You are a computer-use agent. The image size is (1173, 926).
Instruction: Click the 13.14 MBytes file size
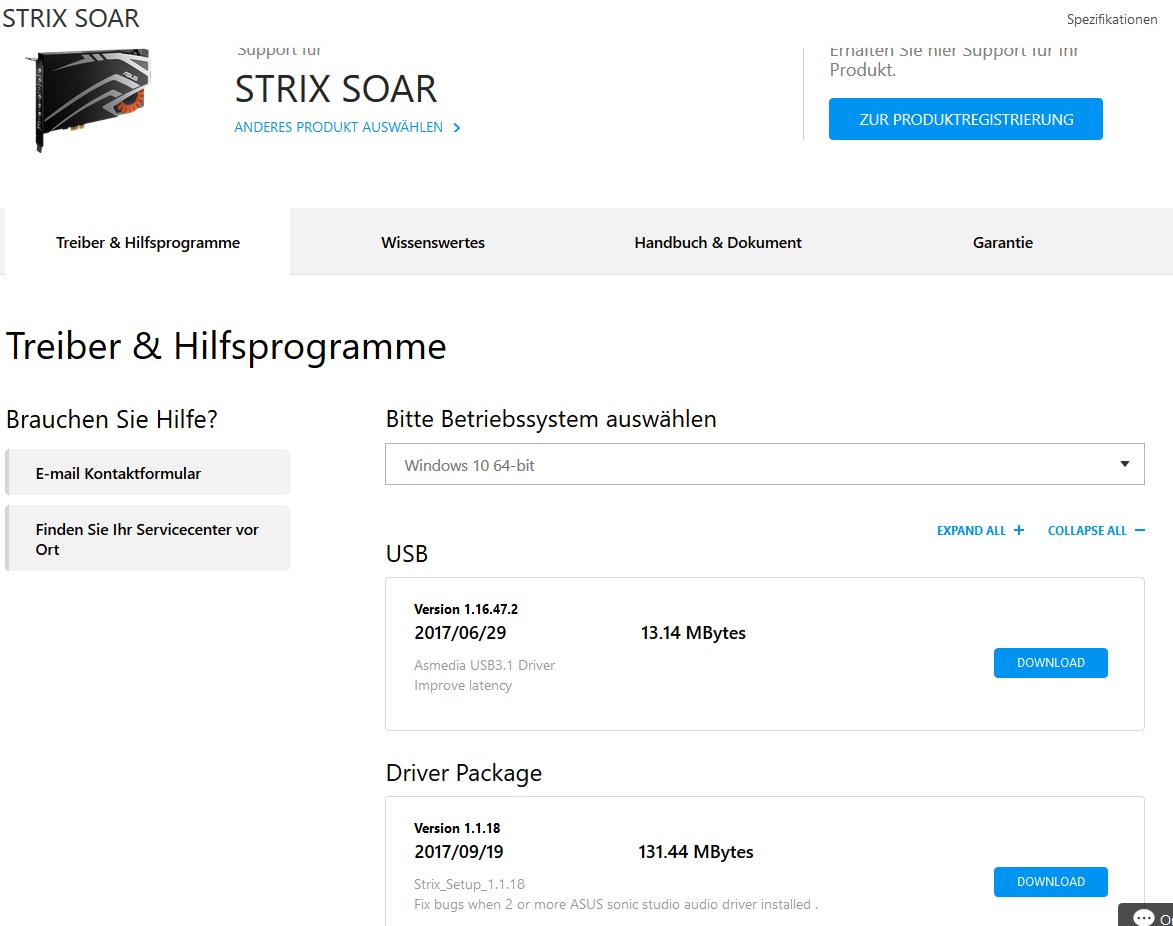(693, 633)
